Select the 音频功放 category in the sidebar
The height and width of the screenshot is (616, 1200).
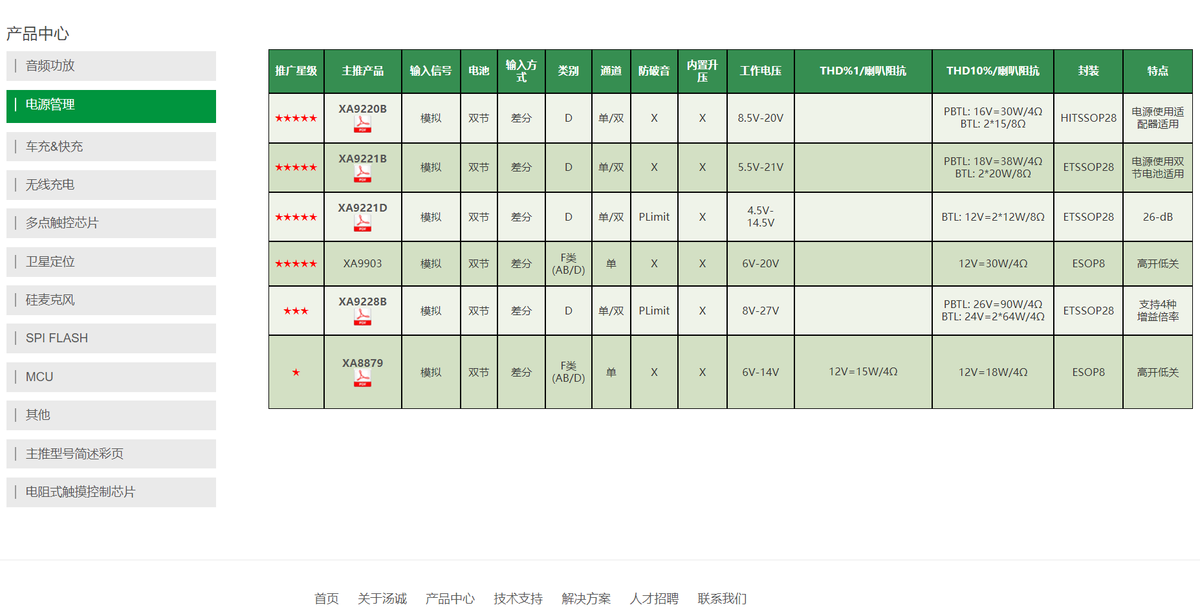click(110, 66)
